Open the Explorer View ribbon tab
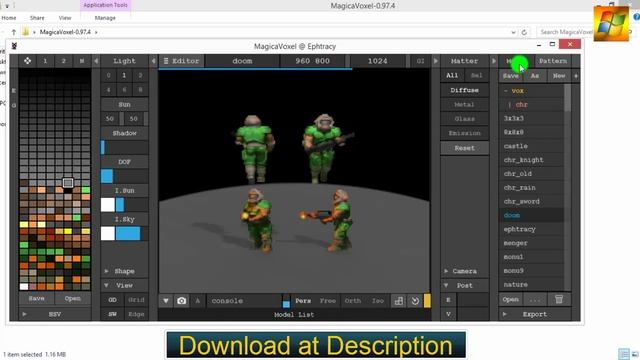This screenshot has height=360, width=640. (x=65, y=18)
